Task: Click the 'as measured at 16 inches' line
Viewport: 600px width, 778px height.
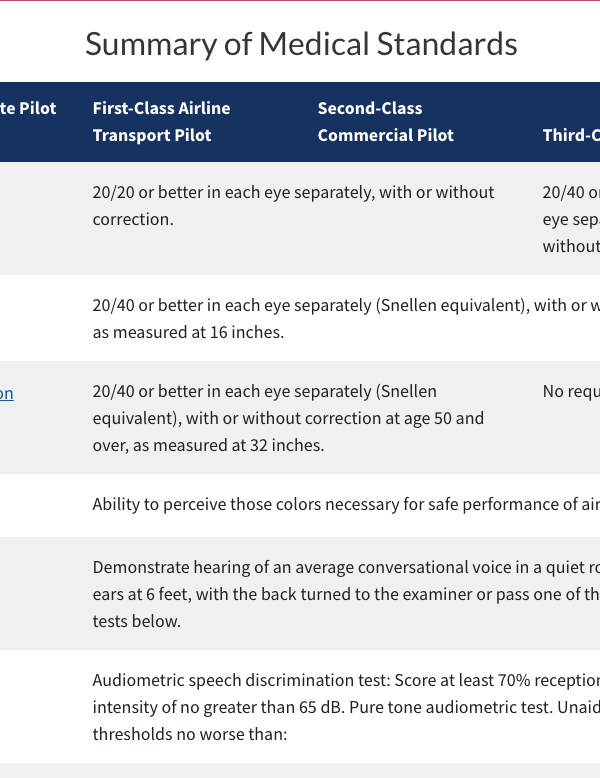Action: coord(188,332)
